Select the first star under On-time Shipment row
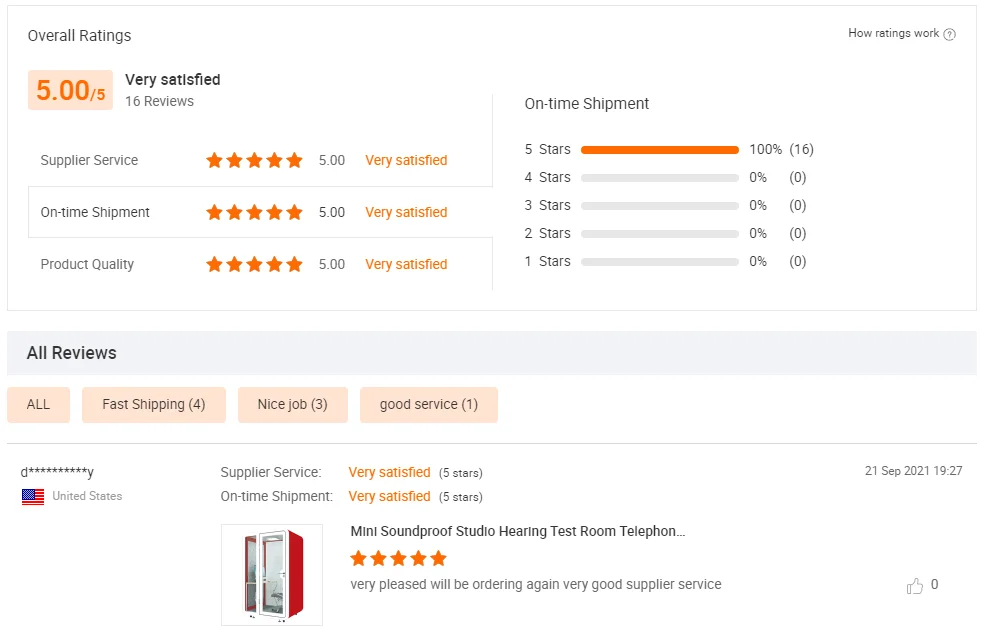 (x=213, y=212)
